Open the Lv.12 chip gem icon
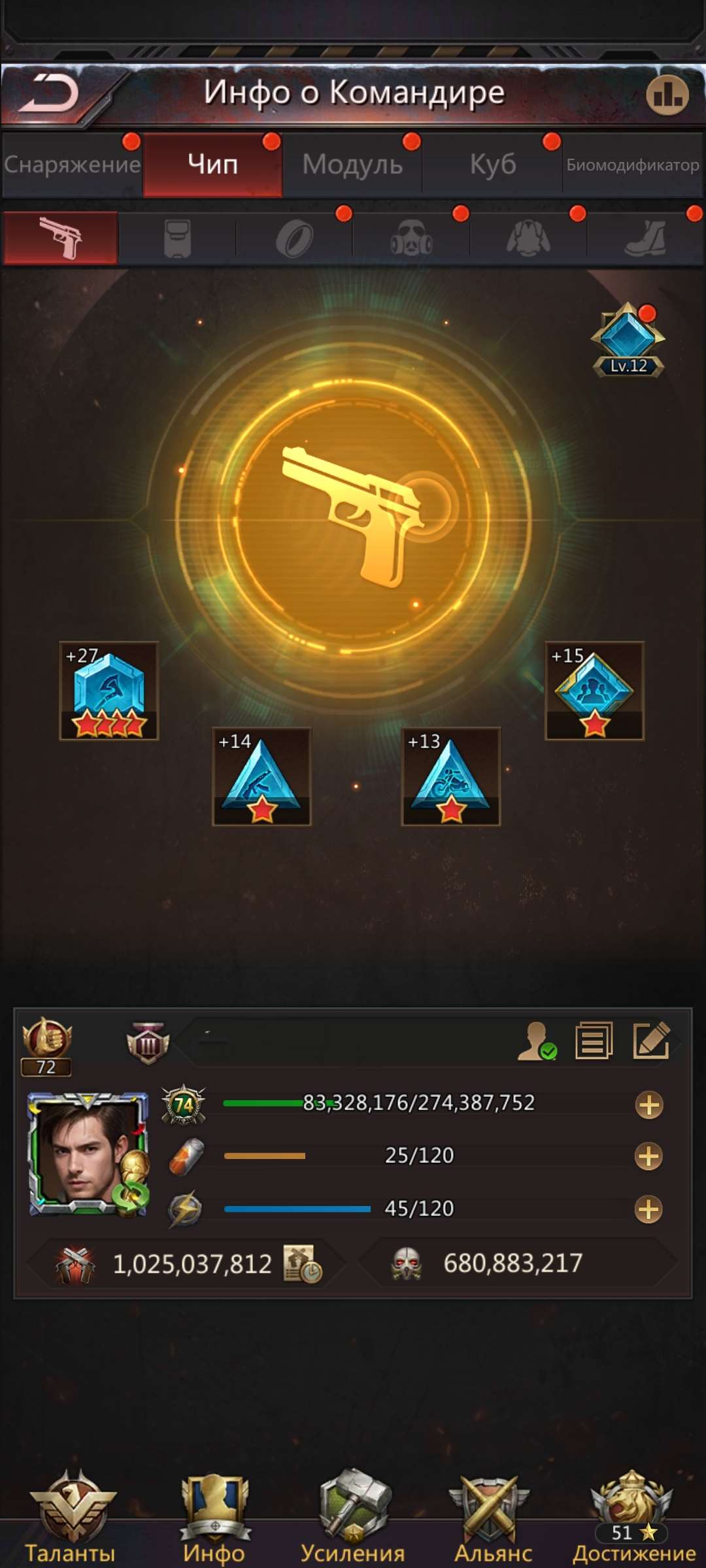The width and height of the screenshot is (706, 1568). (628, 340)
